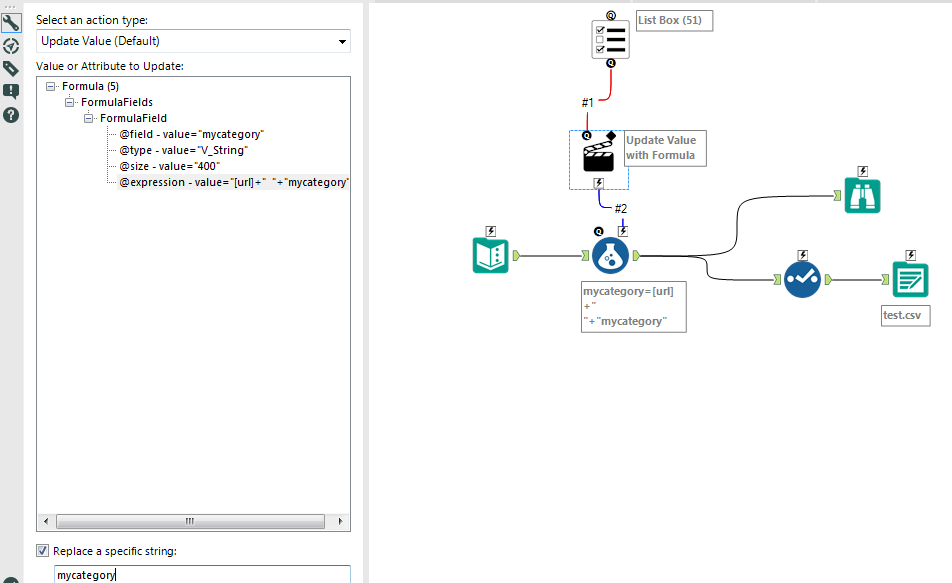Select the tag annotation sidebar icon
Screen dimensions: 952x583
11,68
